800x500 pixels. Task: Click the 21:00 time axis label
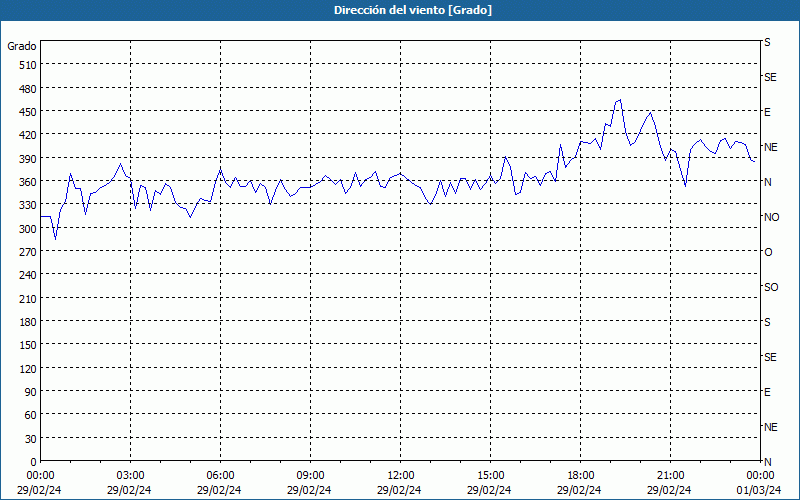(670, 476)
